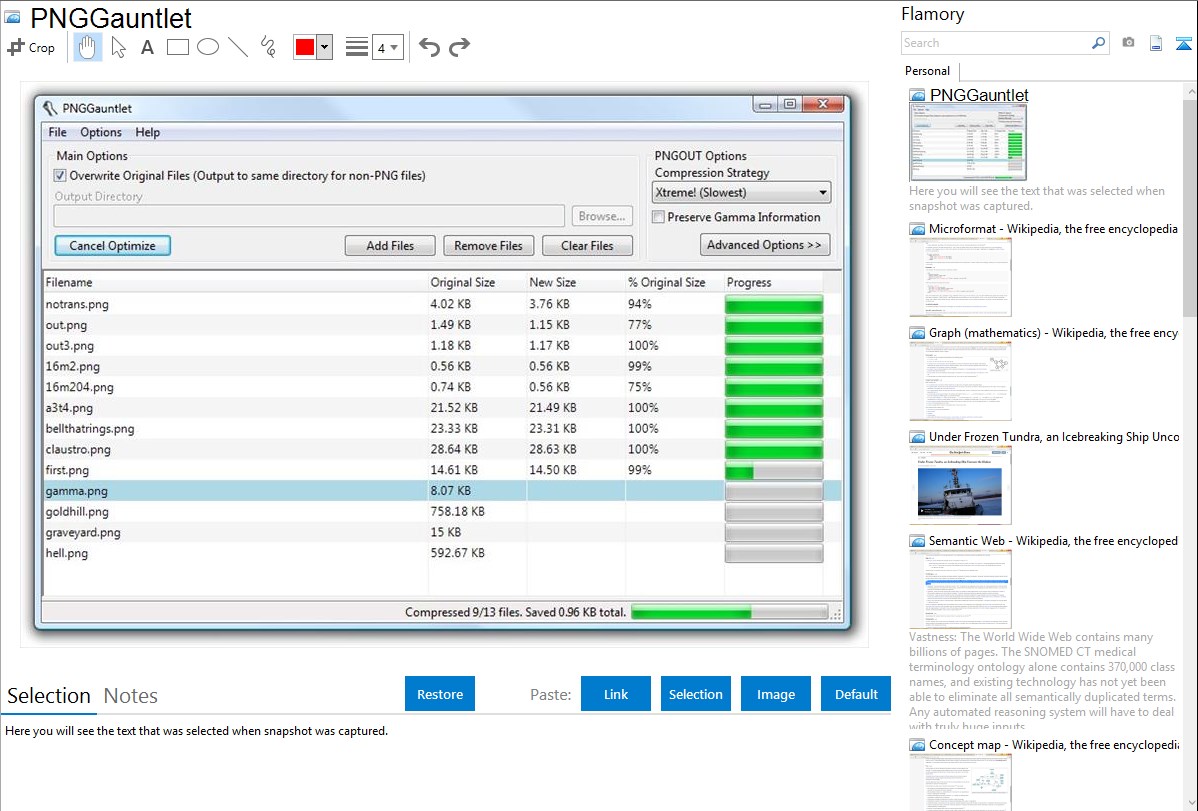This screenshot has height=811, width=1198.
Task: Click the Add Files button
Action: [x=390, y=245]
